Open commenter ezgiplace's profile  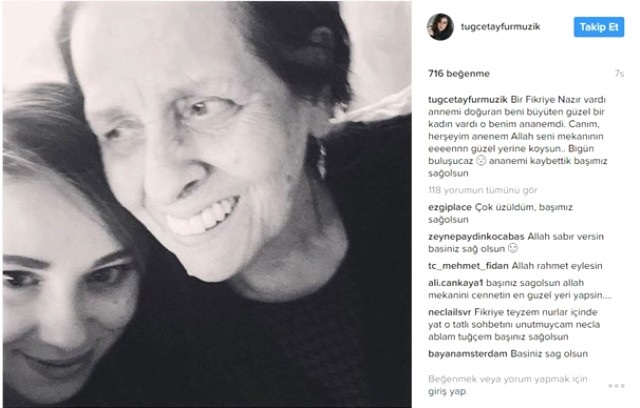(x=450, y=207)
